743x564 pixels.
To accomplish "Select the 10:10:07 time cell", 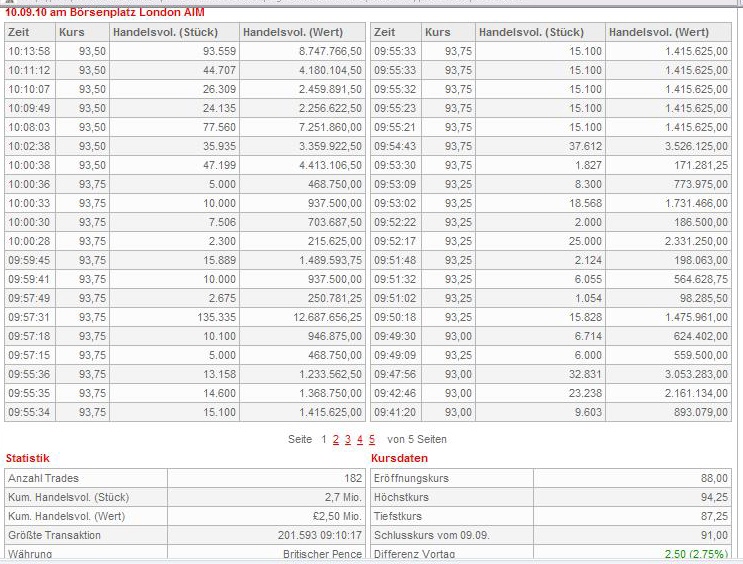I will point(30,89).
